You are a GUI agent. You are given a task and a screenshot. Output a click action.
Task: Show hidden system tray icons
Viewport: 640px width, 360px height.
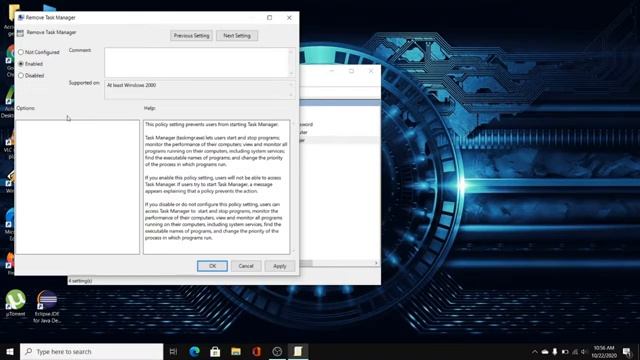535,352
